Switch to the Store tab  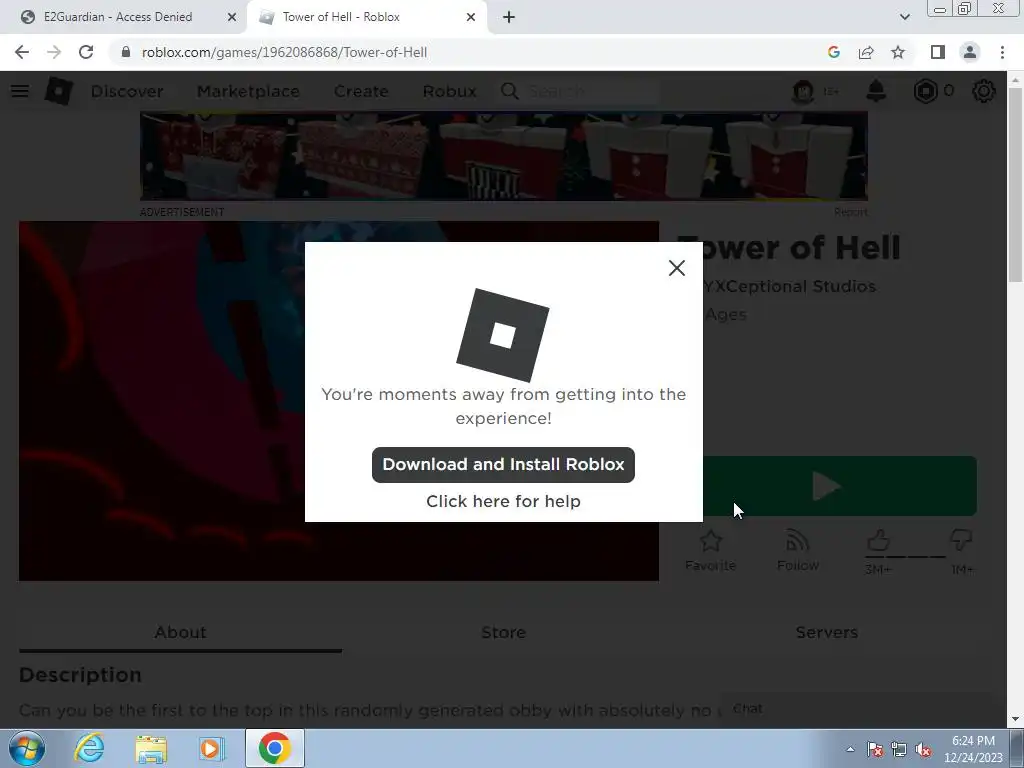504,632
